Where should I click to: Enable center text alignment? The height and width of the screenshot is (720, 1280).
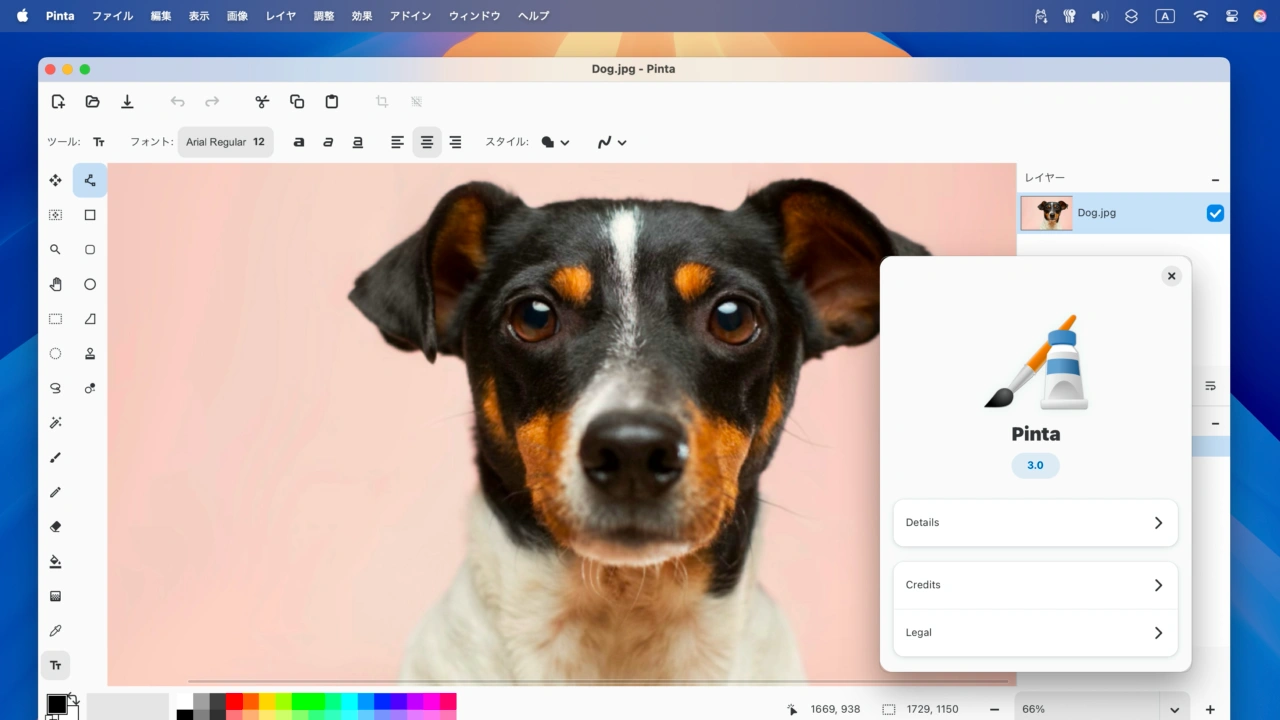[427, 142]
